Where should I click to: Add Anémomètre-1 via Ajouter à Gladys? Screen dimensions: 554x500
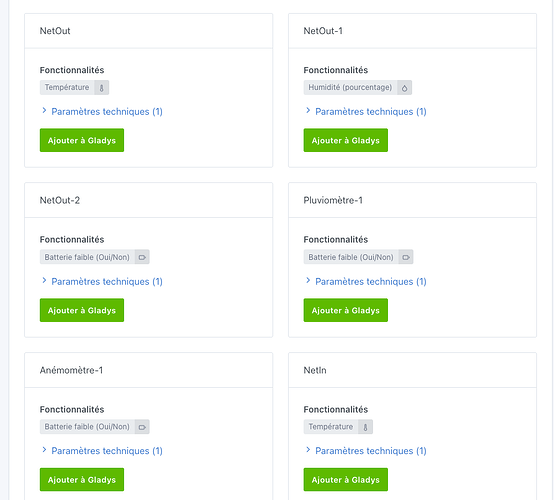(82, 480)
